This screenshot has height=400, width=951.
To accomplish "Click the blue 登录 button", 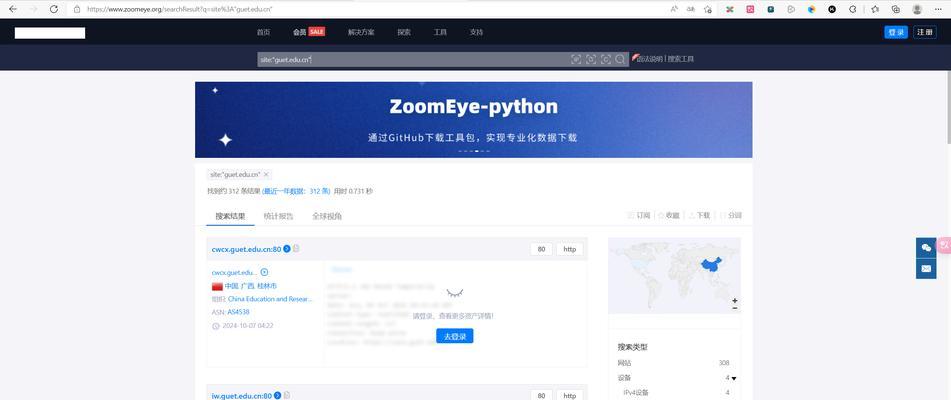I will [896, 33].
